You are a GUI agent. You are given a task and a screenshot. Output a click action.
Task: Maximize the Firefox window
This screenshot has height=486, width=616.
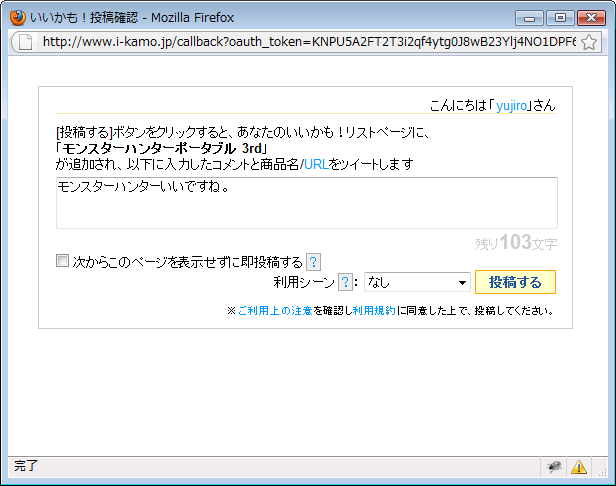560,18
